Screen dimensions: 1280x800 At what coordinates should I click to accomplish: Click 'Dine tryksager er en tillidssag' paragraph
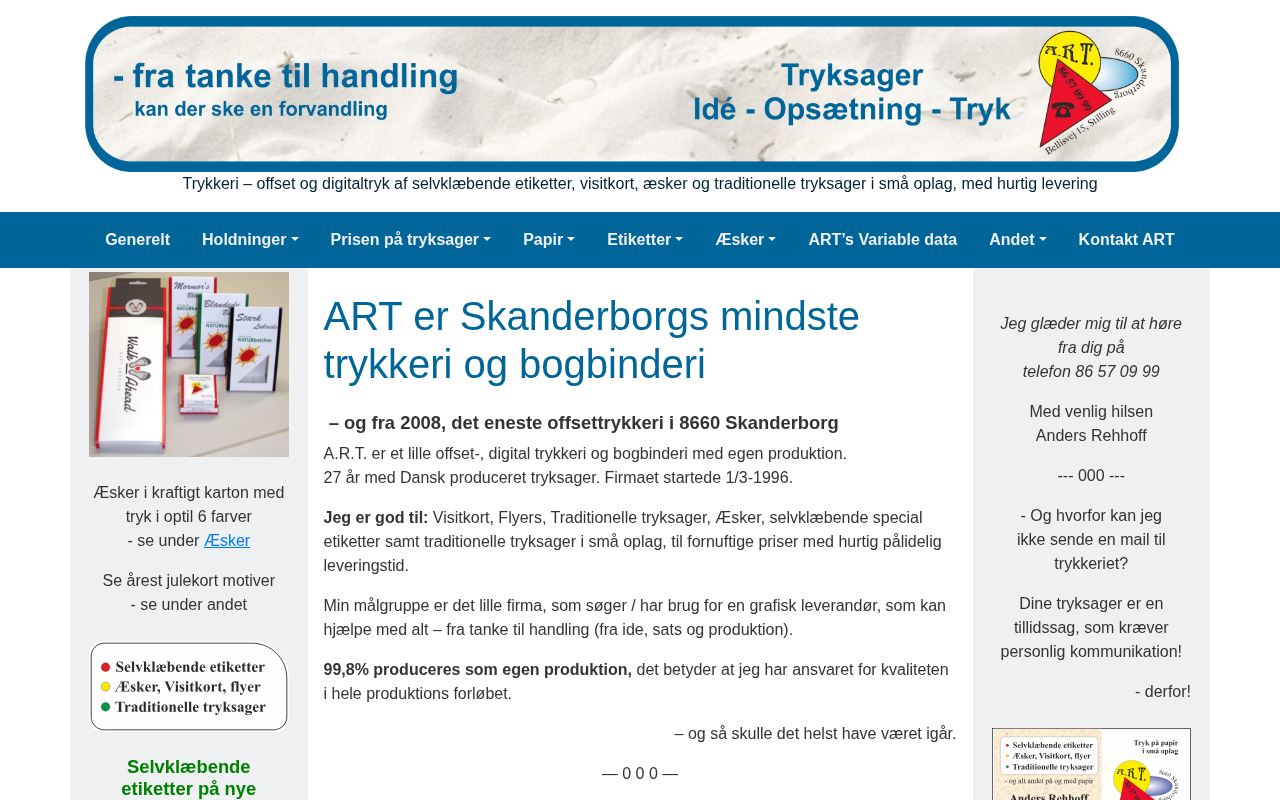pyautogui.click(x=1091, y=628)
